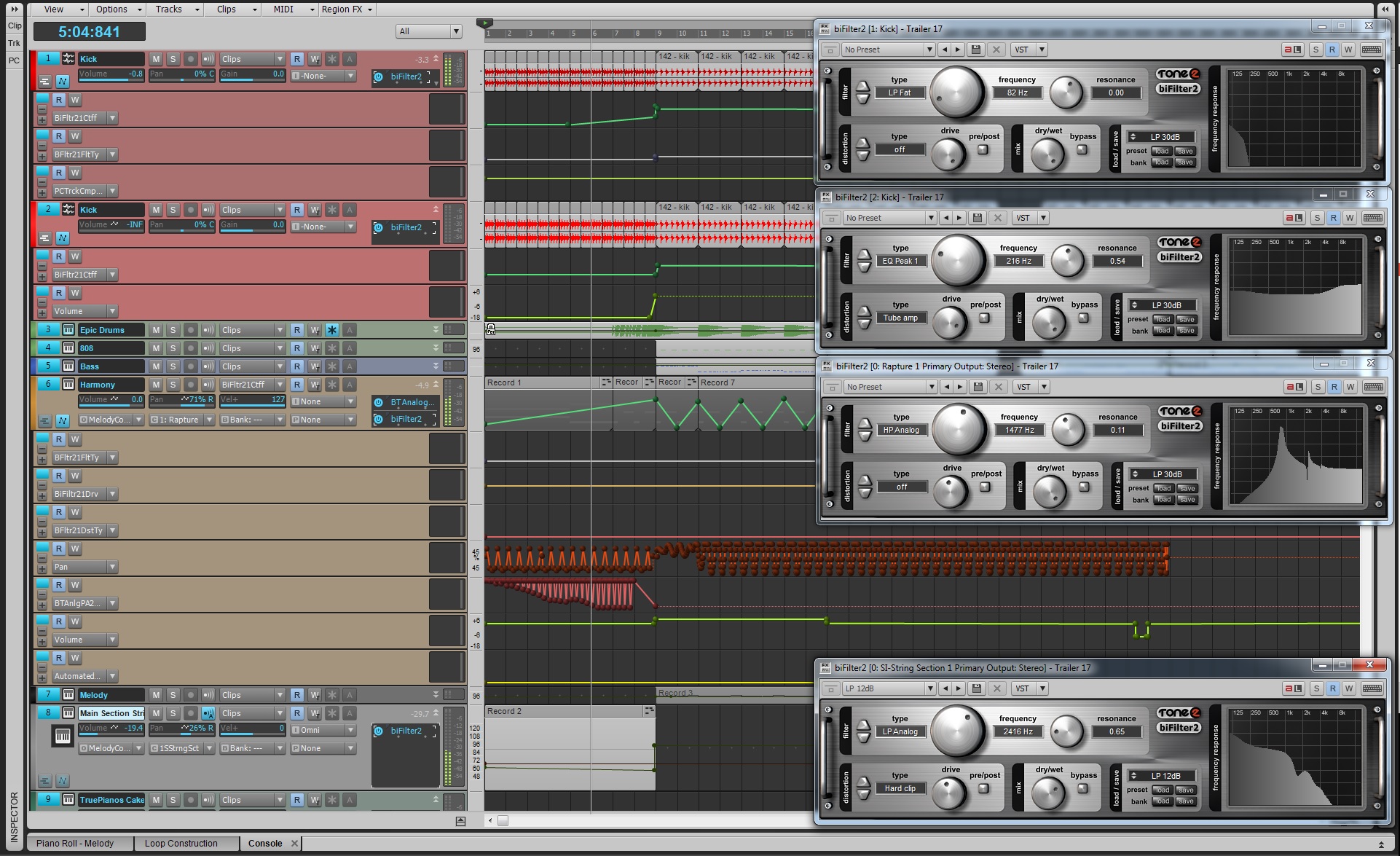The height and width of the screenshot is (856, 1400).
Task: Click preset save button in biFilter2 Rapture window
Action: [1187, 489]
